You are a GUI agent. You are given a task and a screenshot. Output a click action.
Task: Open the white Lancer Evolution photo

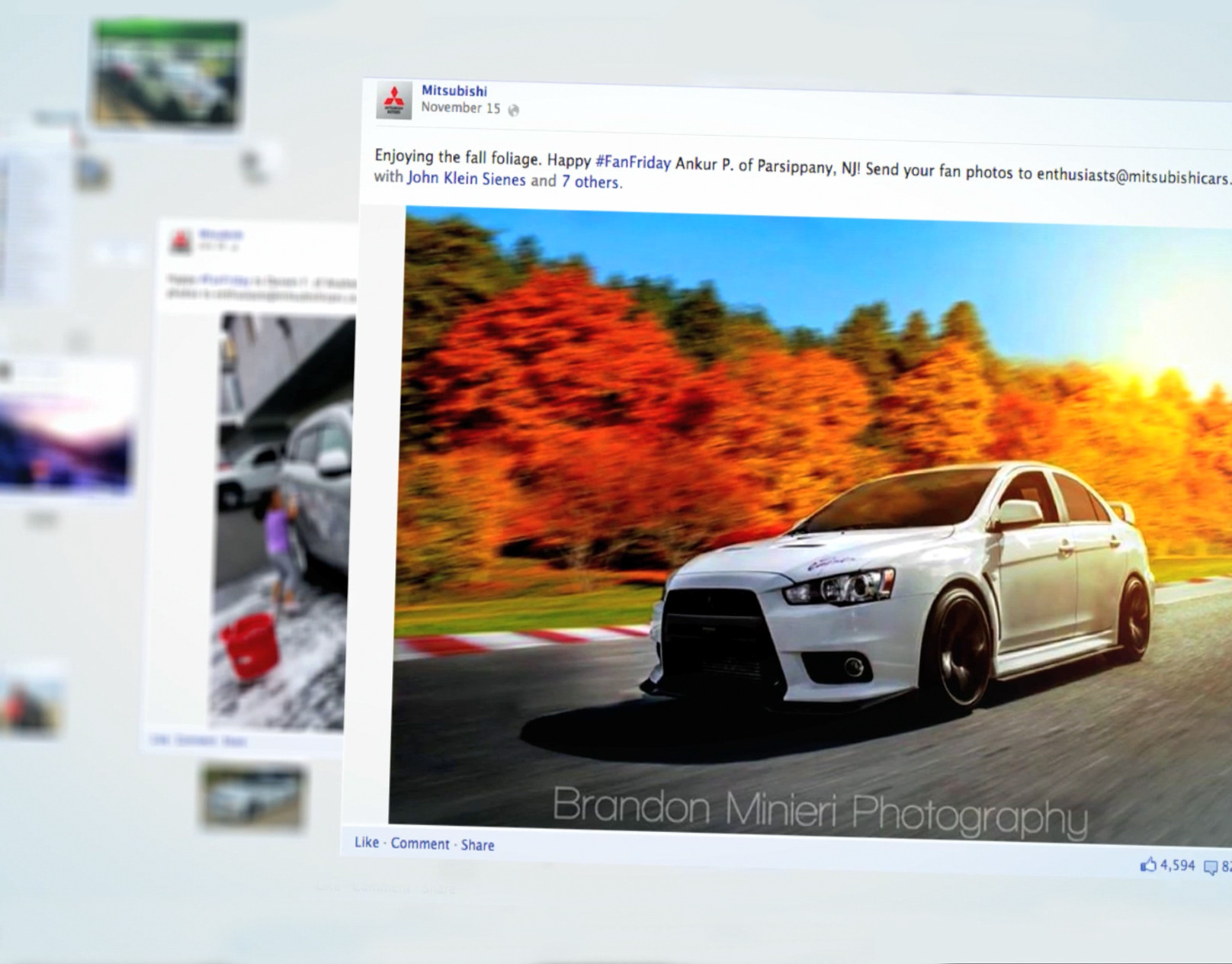click(x=810, y=526)
